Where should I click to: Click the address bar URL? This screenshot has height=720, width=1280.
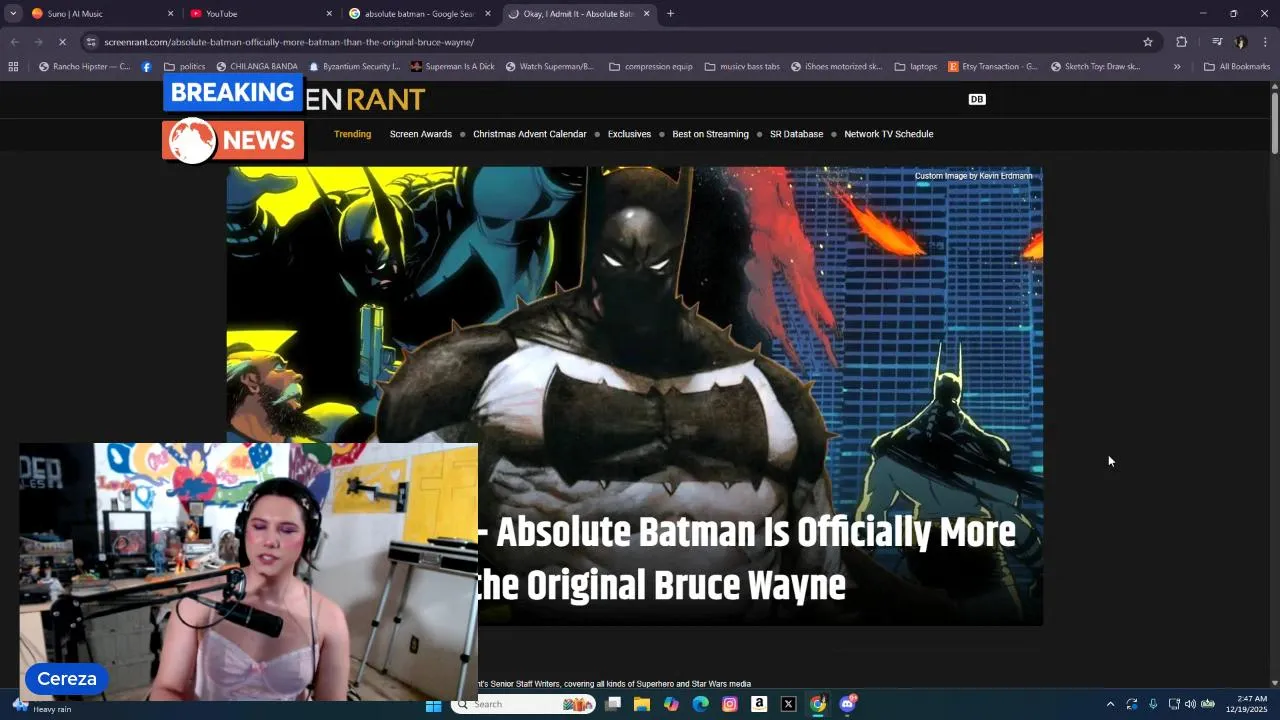point(289,42)
